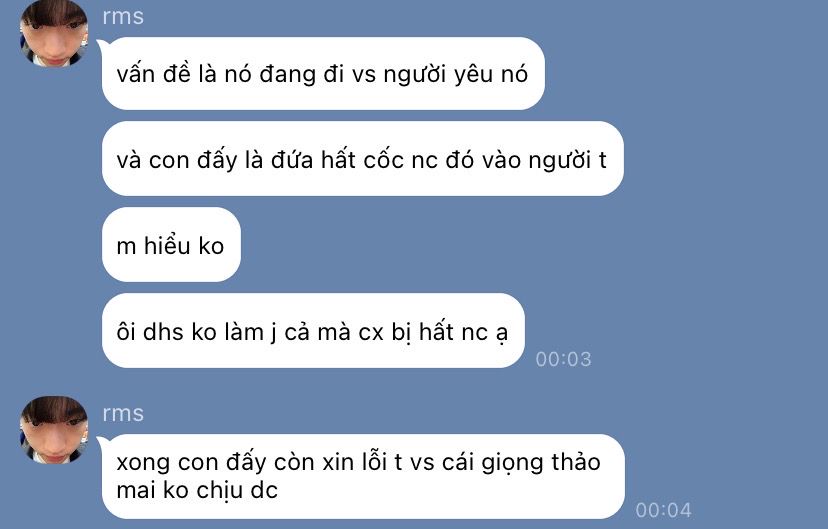The height and width of the screenshot is (529, 828).
Task: Click the word "thảo" in last message
Action: 576,462
